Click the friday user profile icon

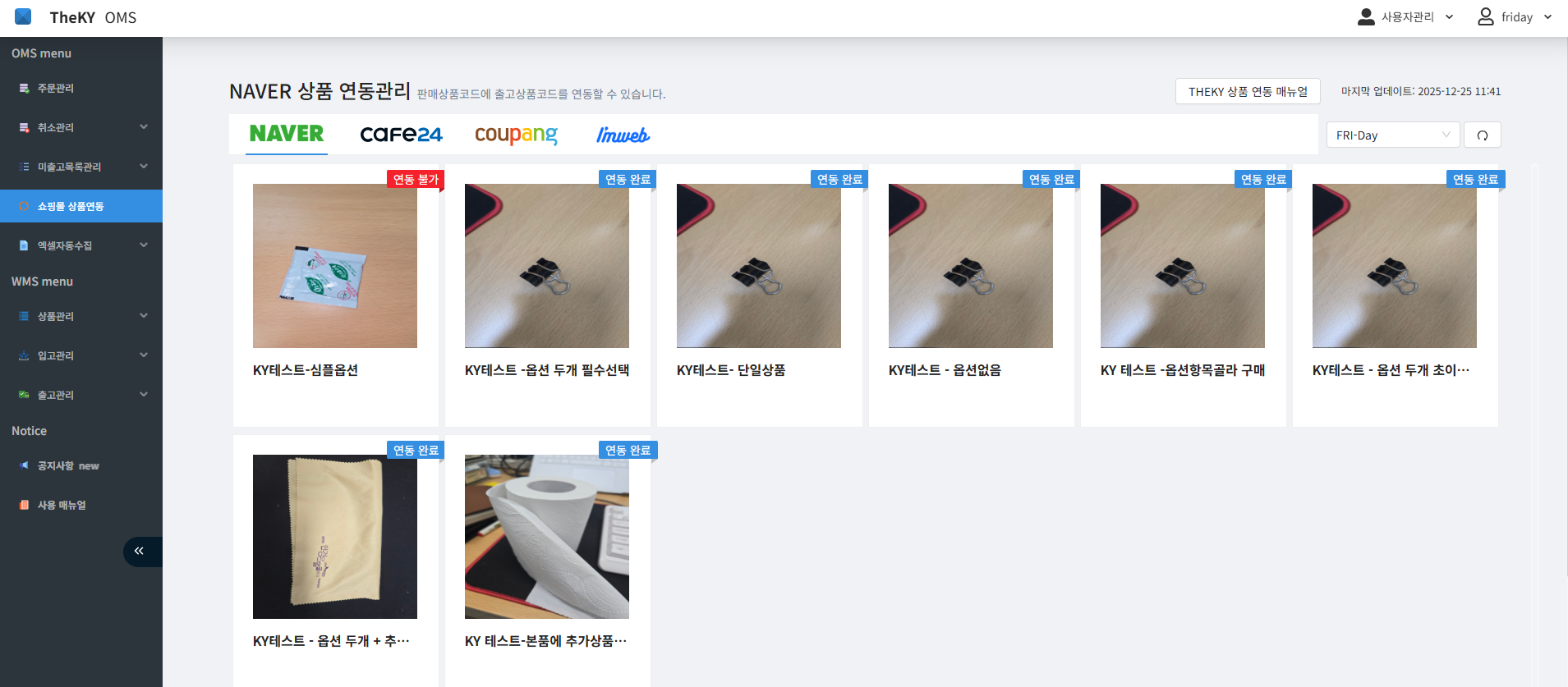pos(1485,17)
